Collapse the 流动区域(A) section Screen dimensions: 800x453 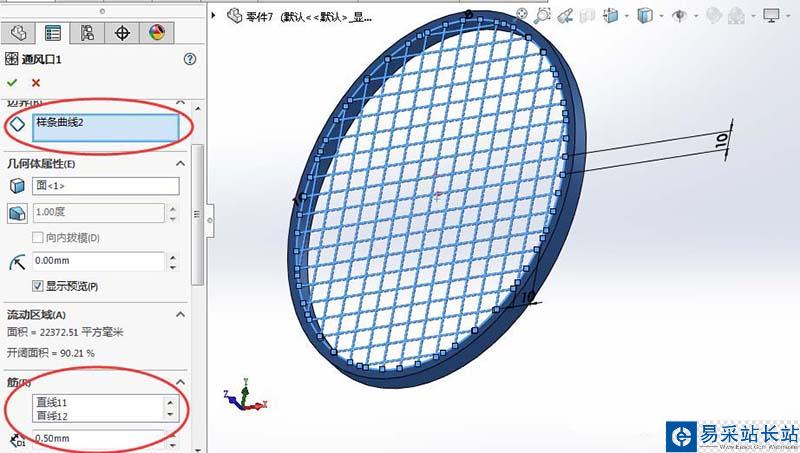tap(180, 314)
